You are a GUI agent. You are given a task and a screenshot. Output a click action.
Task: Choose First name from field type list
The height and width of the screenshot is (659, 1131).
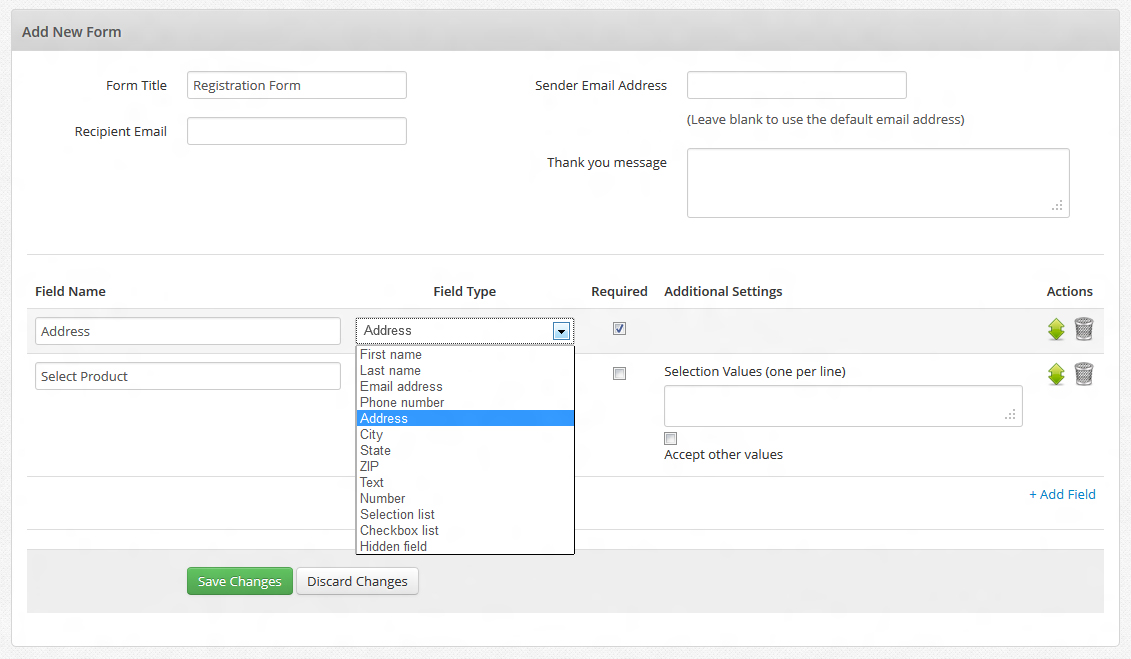coord(465,355)
